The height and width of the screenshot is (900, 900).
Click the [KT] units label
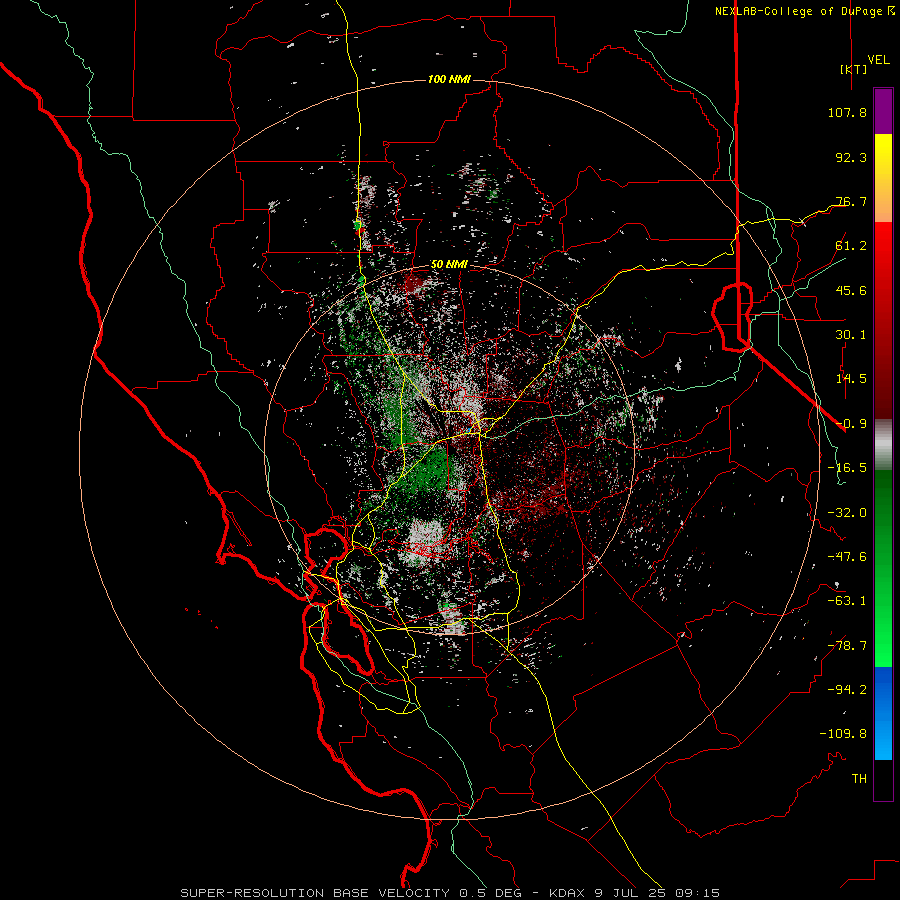(x=854, y=69)
